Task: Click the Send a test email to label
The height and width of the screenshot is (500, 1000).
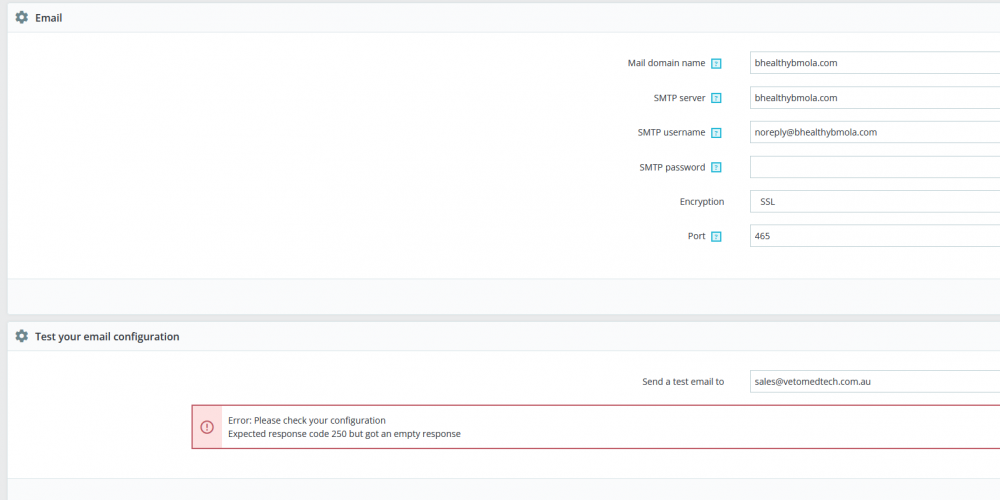Action: pyautogui.click(x=683, y=382)
